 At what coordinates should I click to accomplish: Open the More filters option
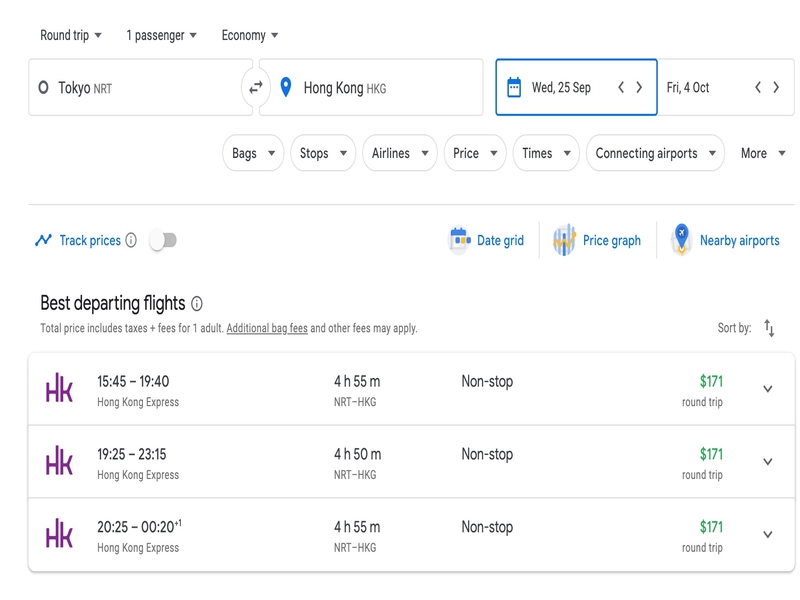pos(763,153)
